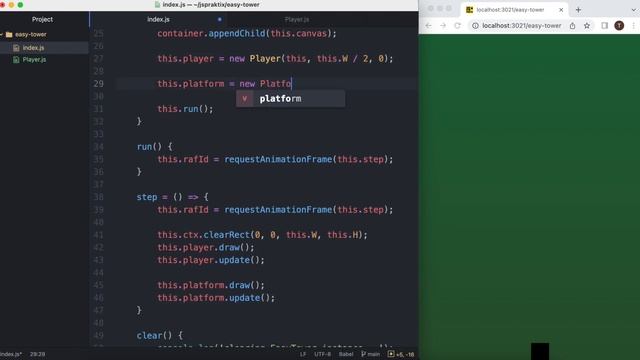Screen dimensions: 640x360
Task: Bookmark this page with the star icon
Action: pos(587,25)
